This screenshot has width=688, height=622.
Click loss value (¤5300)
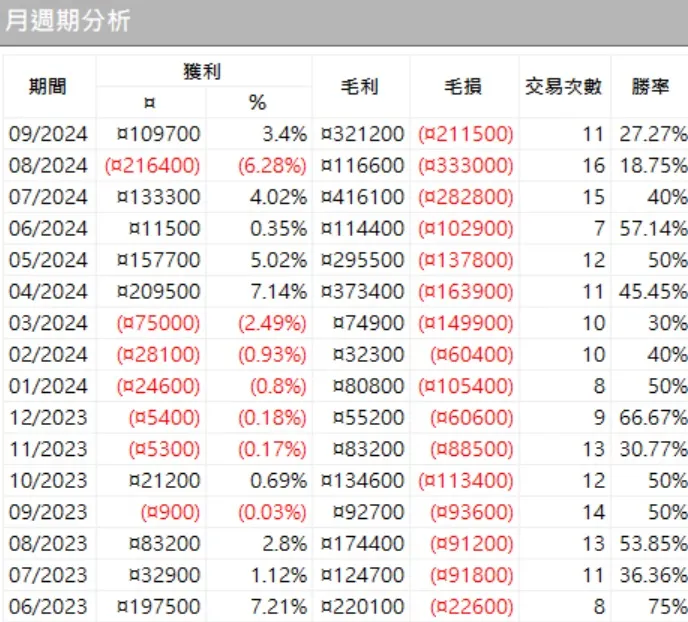click(165, 449)
